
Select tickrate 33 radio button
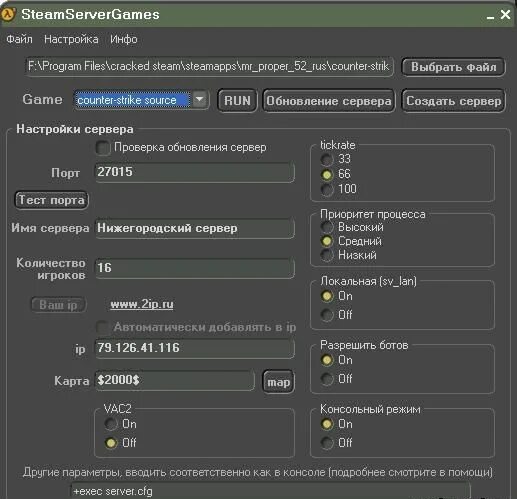327,159
